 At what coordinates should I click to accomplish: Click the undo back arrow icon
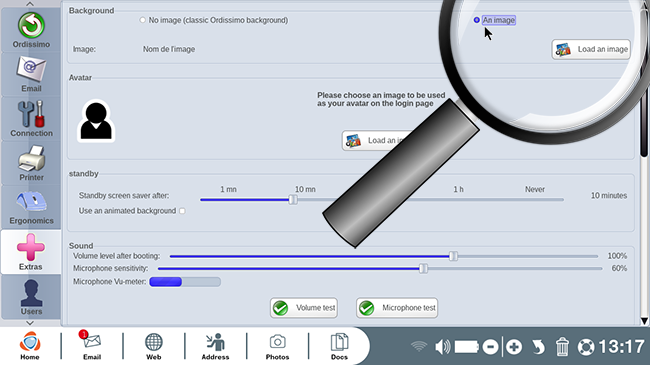click(x=538, y=347)
